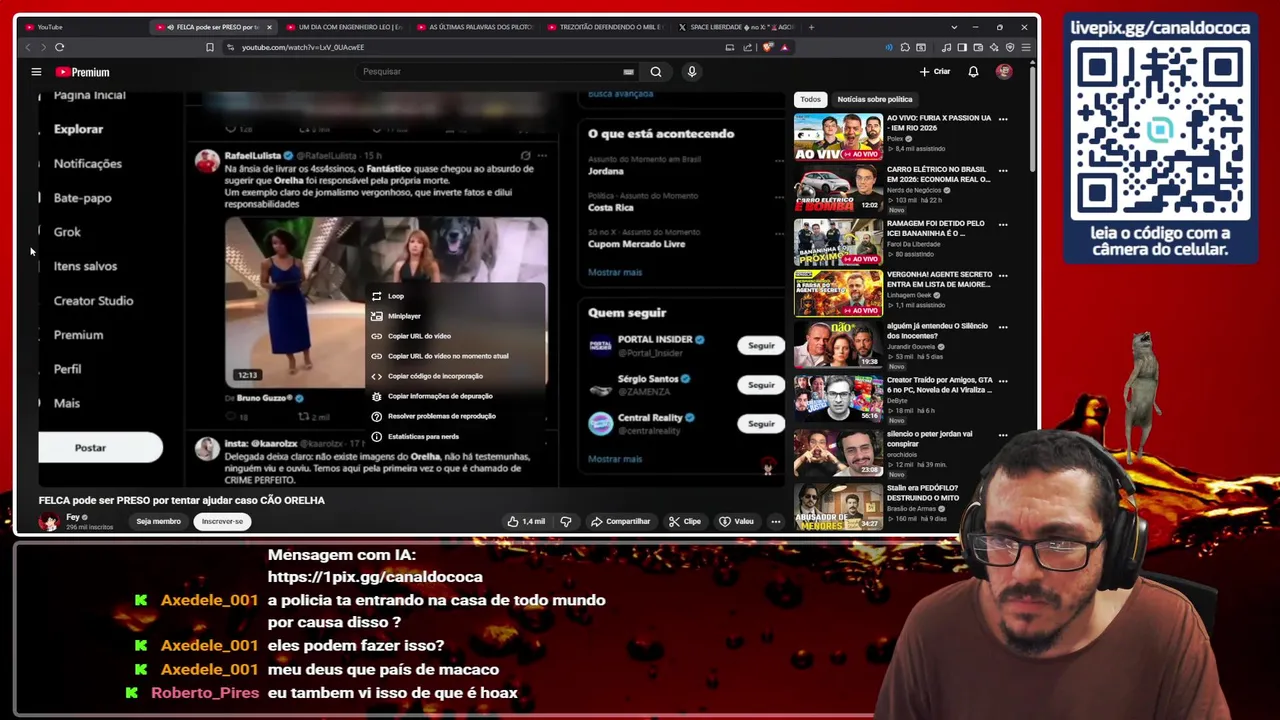This screenshot has width=1280, height=720.
Task: Switch to SPACE LIBERDADE X tab
Action: click(x=735, y=27)
